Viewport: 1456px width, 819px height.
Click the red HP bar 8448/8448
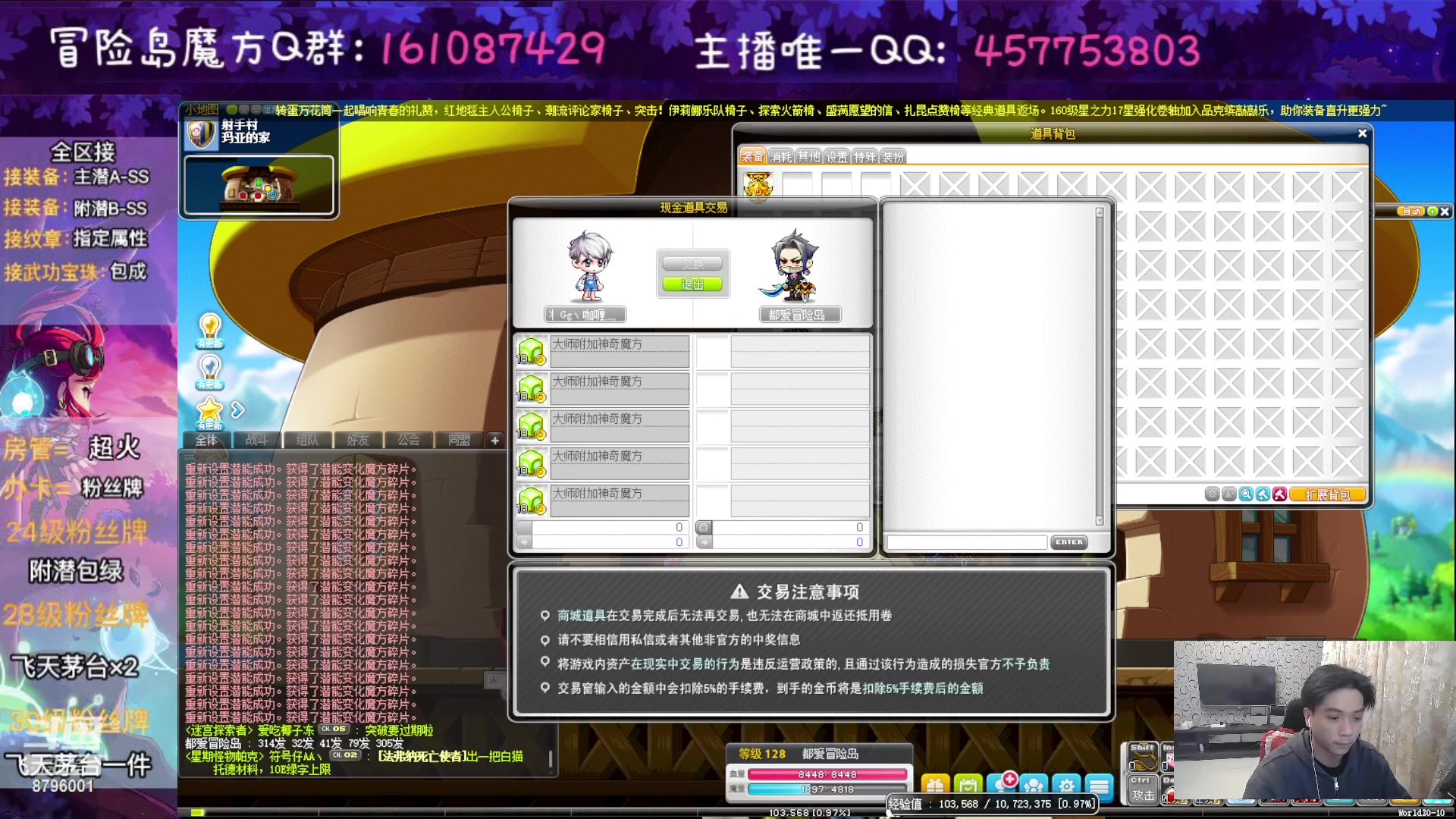tap(827, 774)
